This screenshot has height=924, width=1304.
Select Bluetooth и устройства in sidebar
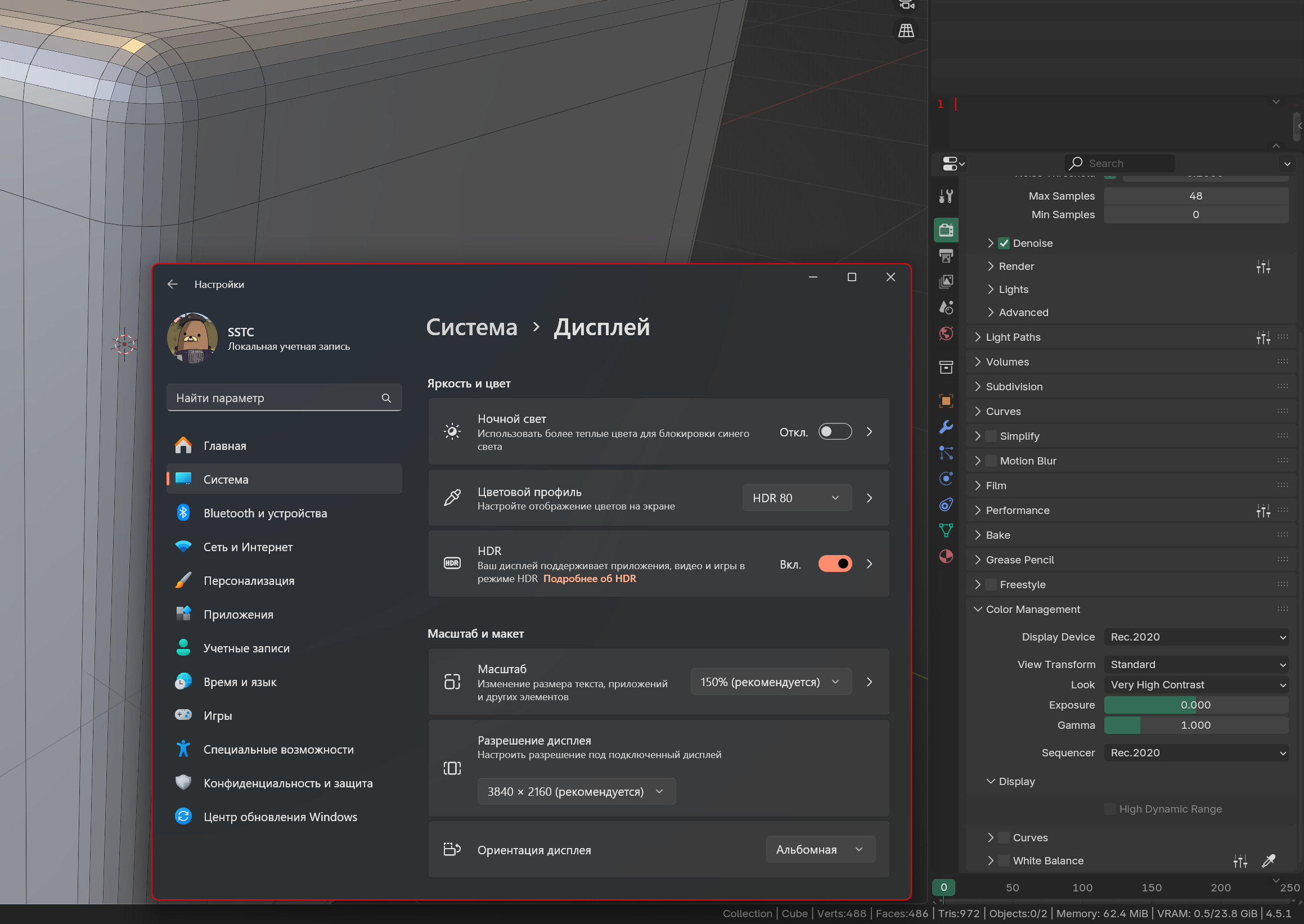tap(265, 513)
